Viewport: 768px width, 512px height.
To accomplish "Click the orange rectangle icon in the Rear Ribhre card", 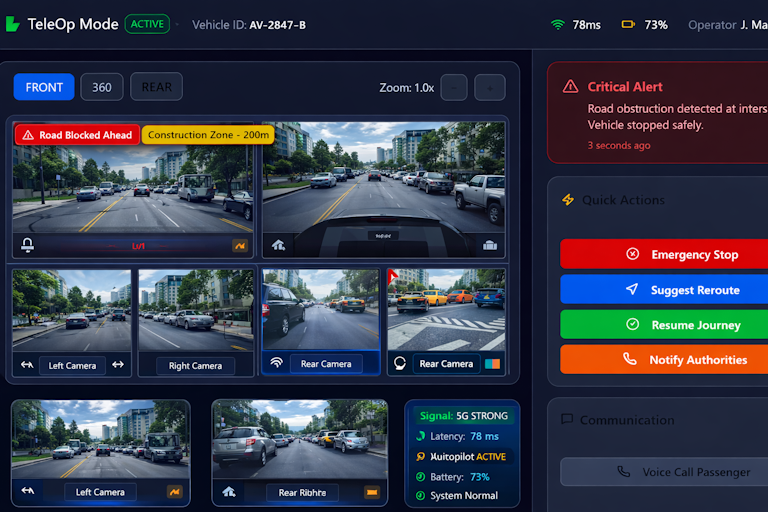I will point(372,492).
